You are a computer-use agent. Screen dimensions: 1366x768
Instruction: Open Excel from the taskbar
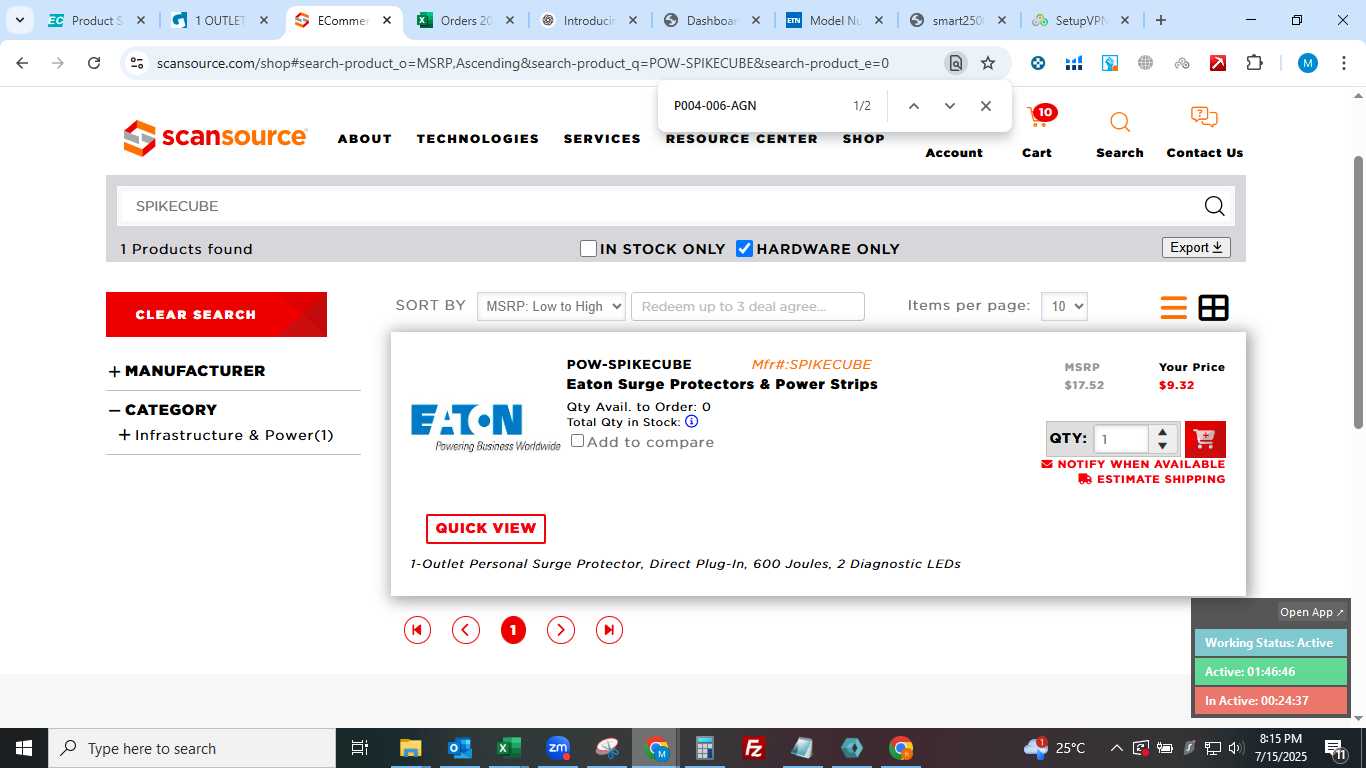[x=509, y=748]
